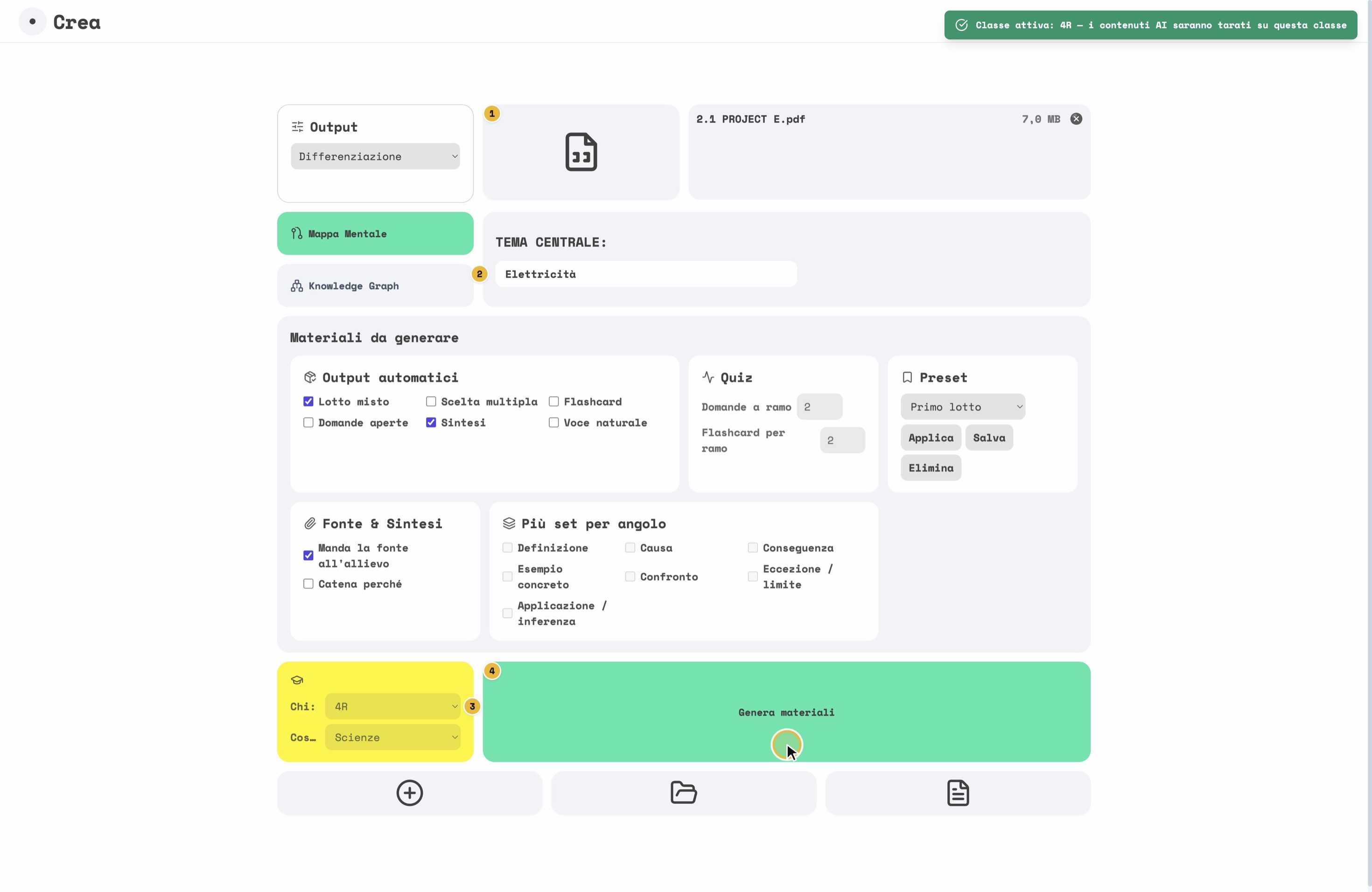Click the round dot icon beside Crea
Screen dimensions: 1372x892
pos(32,22)
